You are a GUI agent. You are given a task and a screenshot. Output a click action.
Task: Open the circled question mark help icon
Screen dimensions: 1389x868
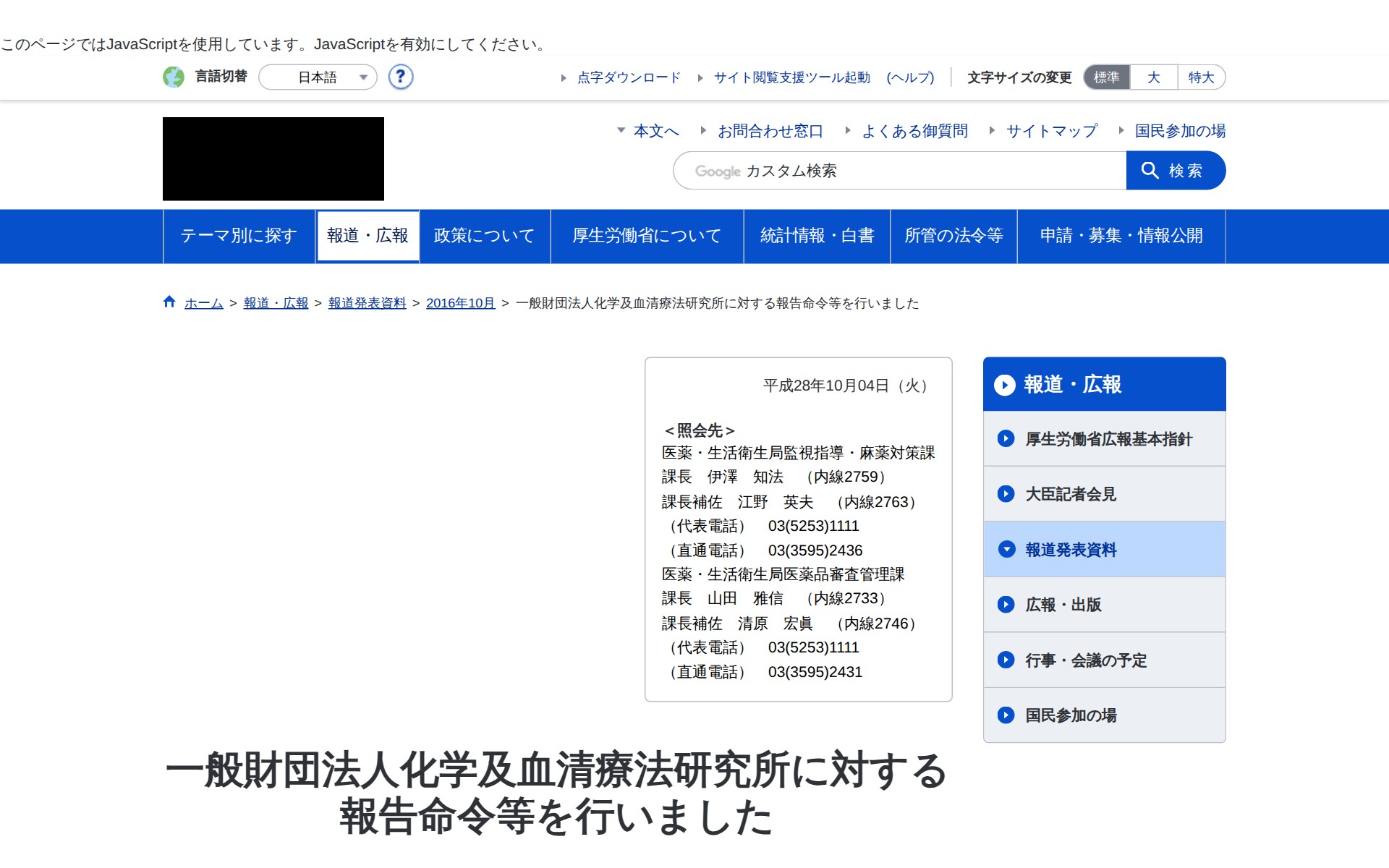(x=401, y=77)
